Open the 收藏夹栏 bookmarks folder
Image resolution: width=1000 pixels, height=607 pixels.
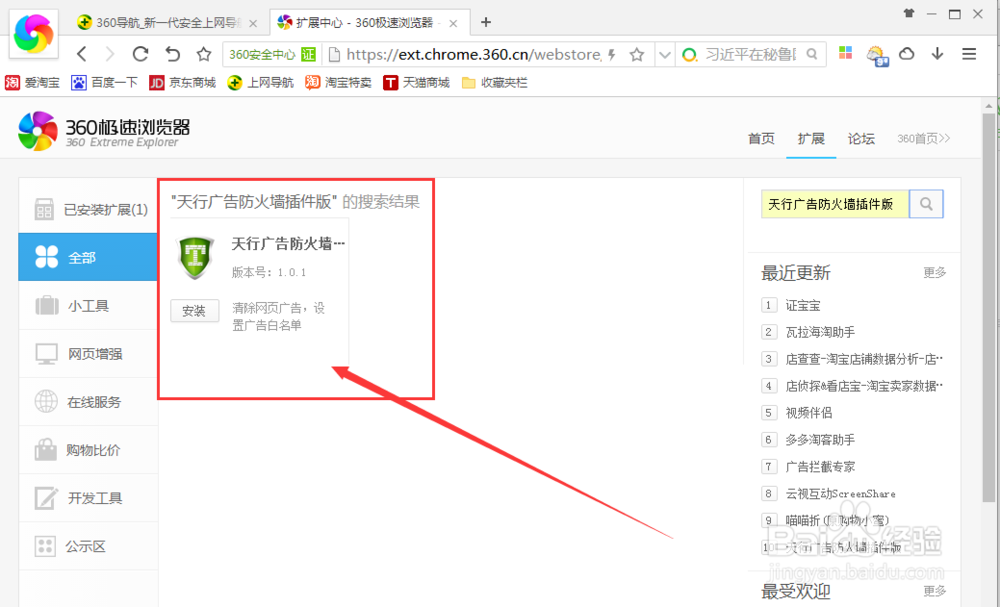494,82
